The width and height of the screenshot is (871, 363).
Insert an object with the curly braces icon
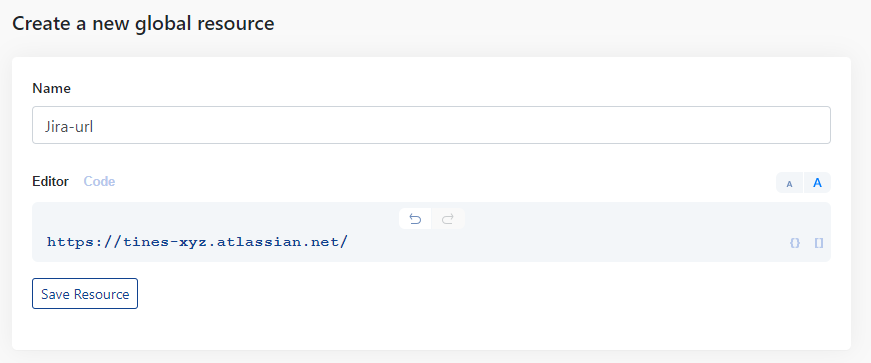[x=795, y=243]
